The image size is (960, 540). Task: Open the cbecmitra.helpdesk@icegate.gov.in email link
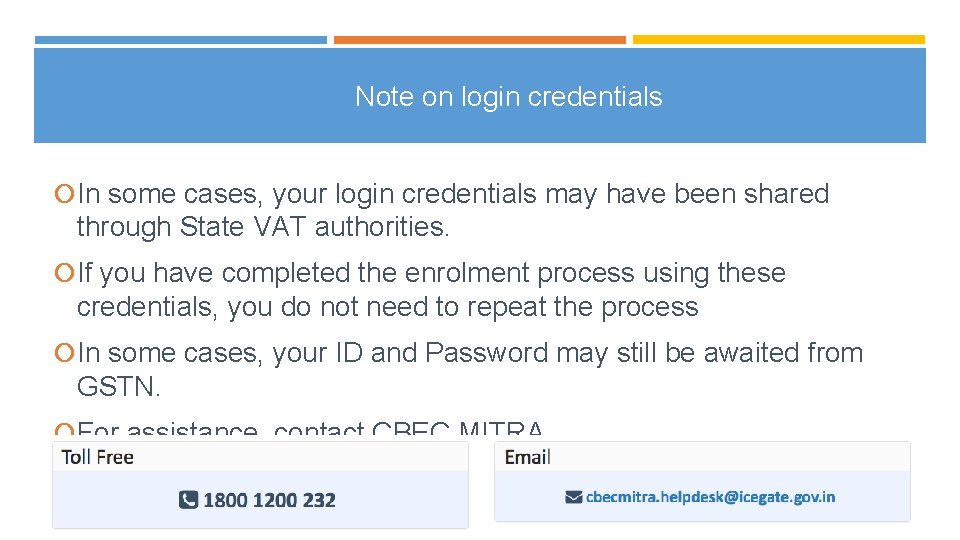click(710, 496)
